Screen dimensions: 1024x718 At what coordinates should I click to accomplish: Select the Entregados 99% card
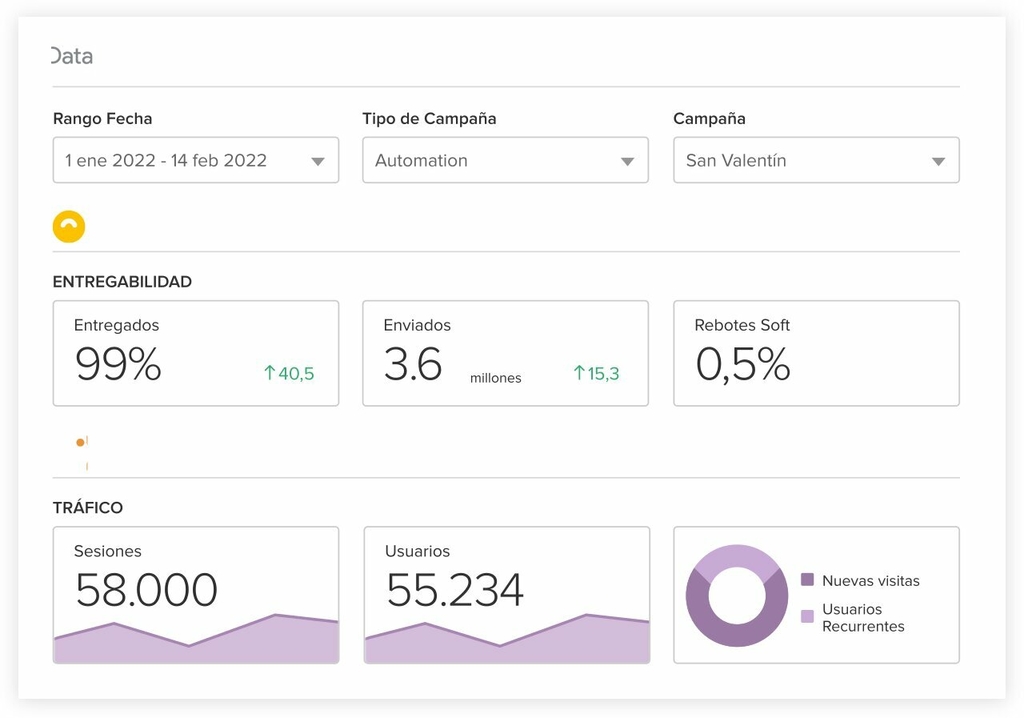196,353
